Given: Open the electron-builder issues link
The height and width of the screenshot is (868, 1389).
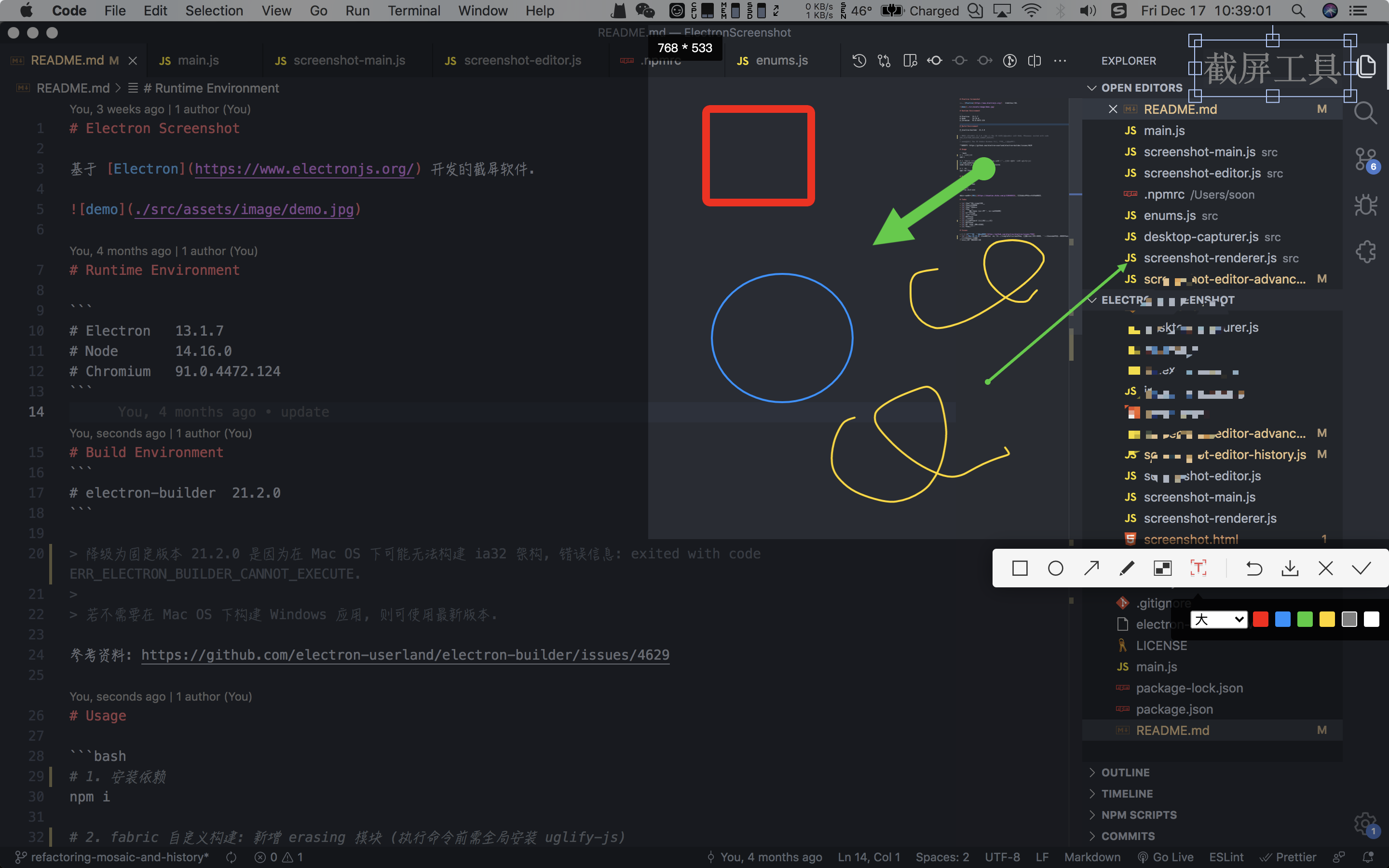Looking at the screenshot, I should pos(405,655).
